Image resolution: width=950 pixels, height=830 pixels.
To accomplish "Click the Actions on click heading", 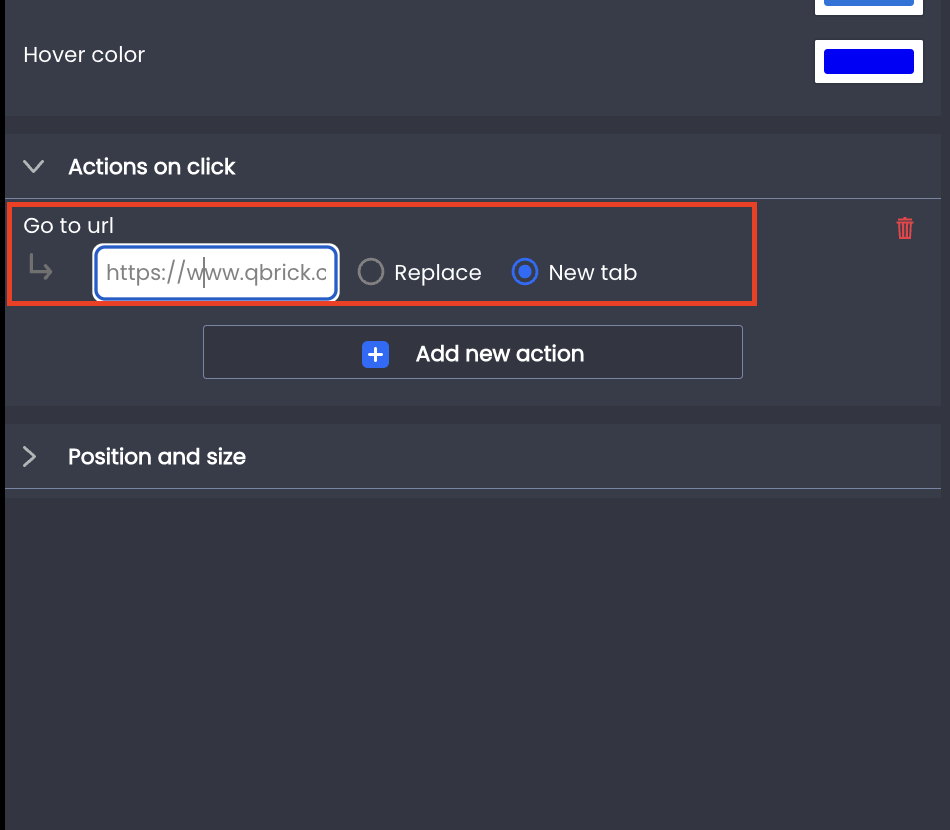I will pos(151,167).
